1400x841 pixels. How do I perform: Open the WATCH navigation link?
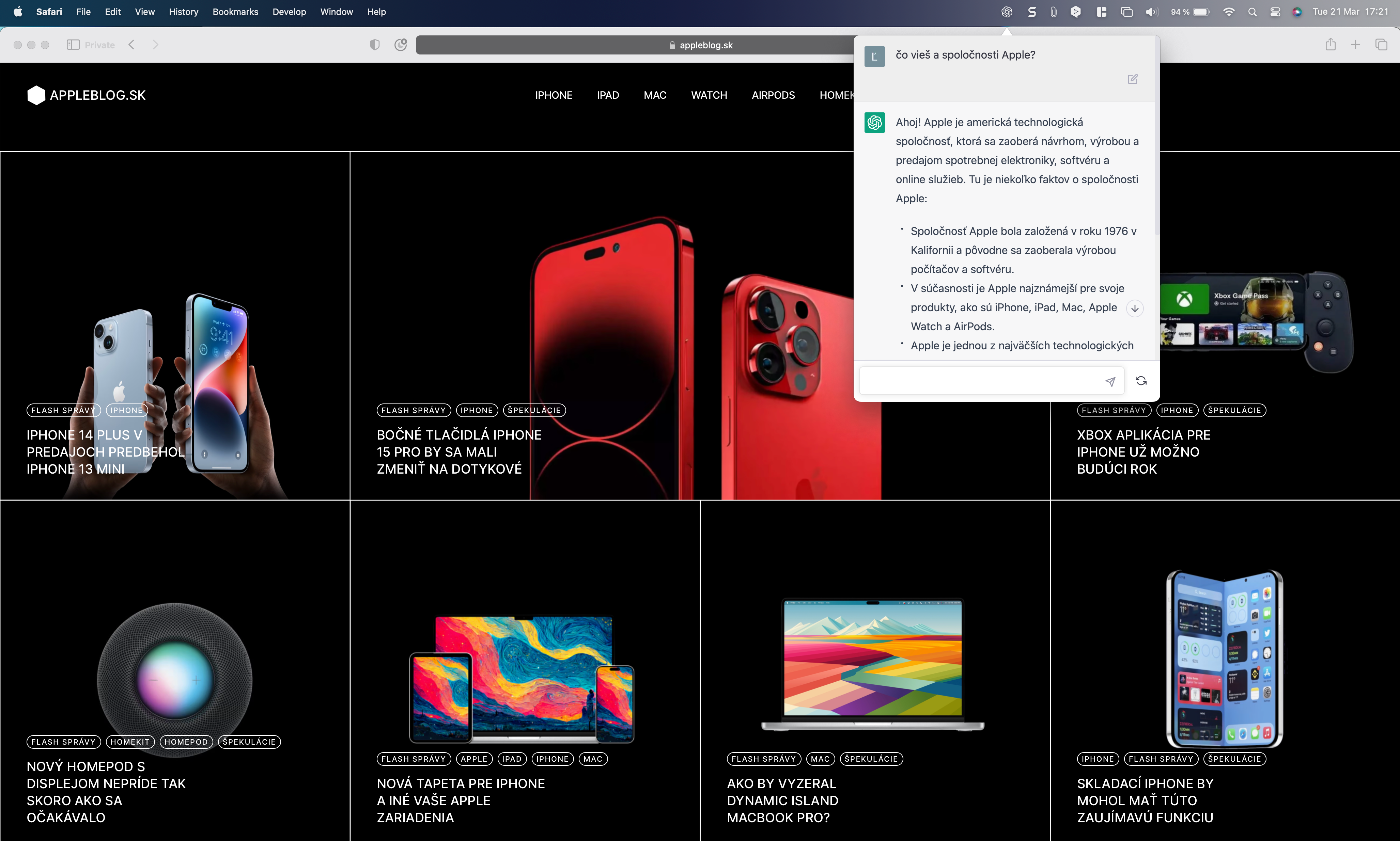709,95
